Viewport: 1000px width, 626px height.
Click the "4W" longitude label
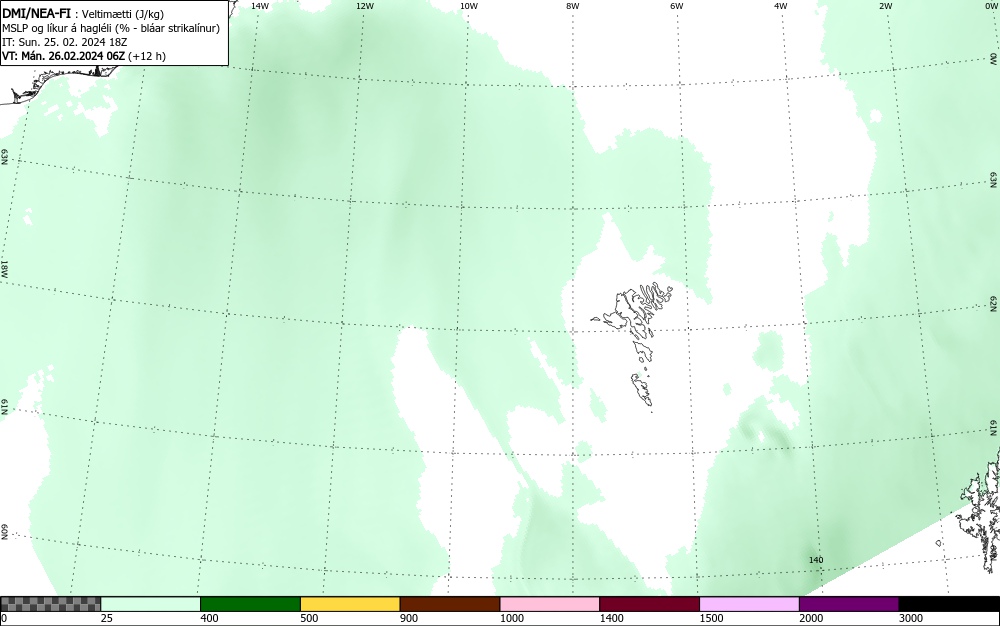(781, 6)
